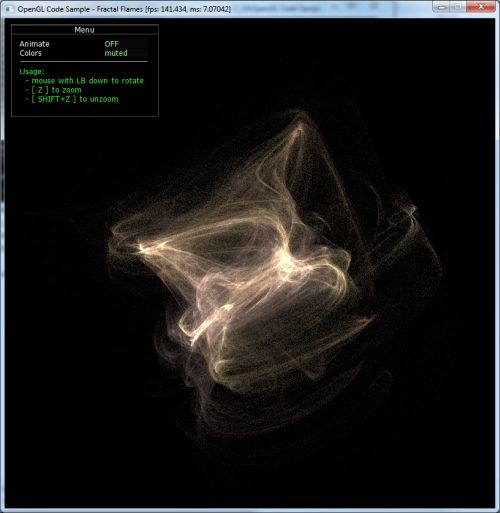Click the Usage heading in the menu panel

pyautogui.click(x=32, y=71)
